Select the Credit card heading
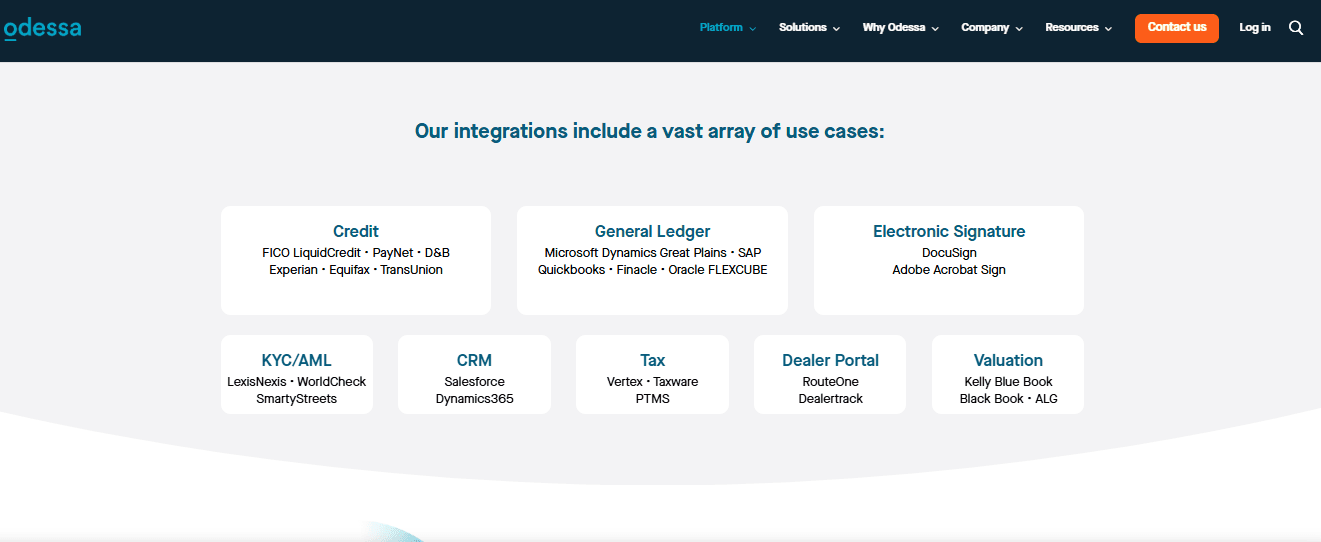Viewport: 1321px width, 542px height. [x=356, y=231]
